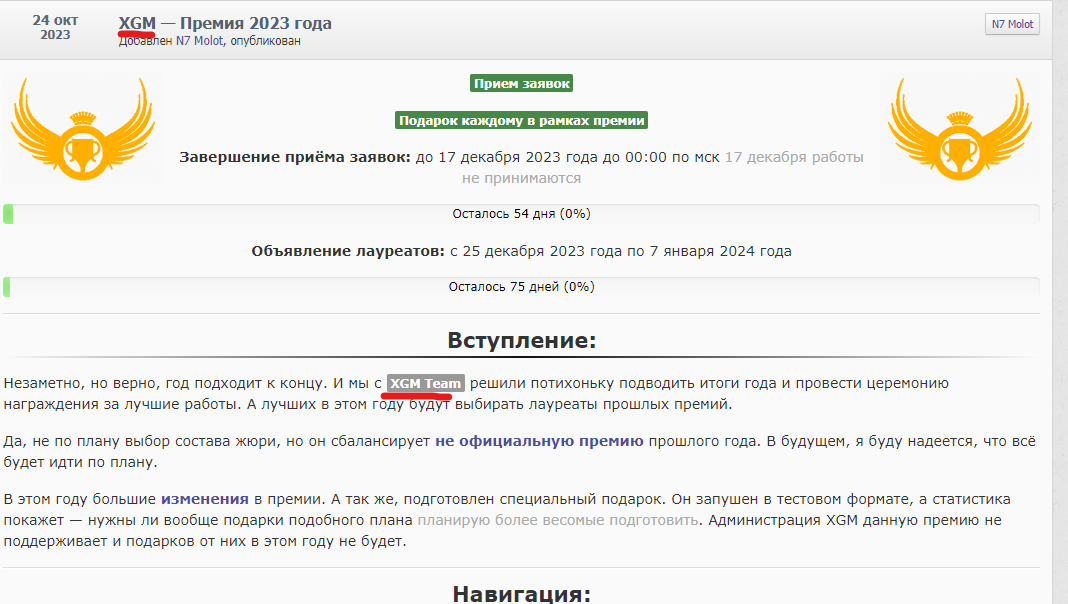Screen dimensions: 1068x604
Task: Click the N7 Molot button in the header
Action: coord(1011,24)
